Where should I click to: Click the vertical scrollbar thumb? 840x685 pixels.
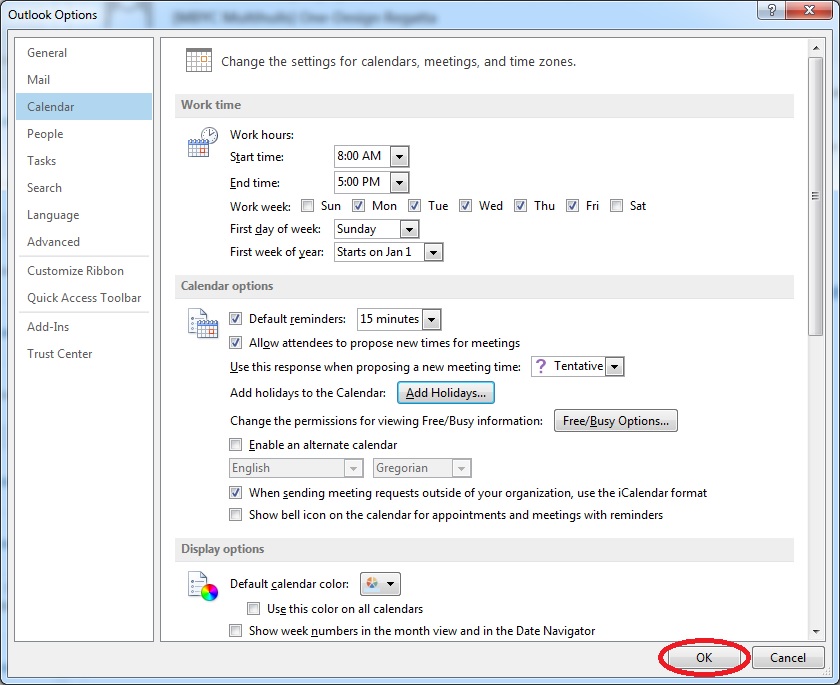816,196
